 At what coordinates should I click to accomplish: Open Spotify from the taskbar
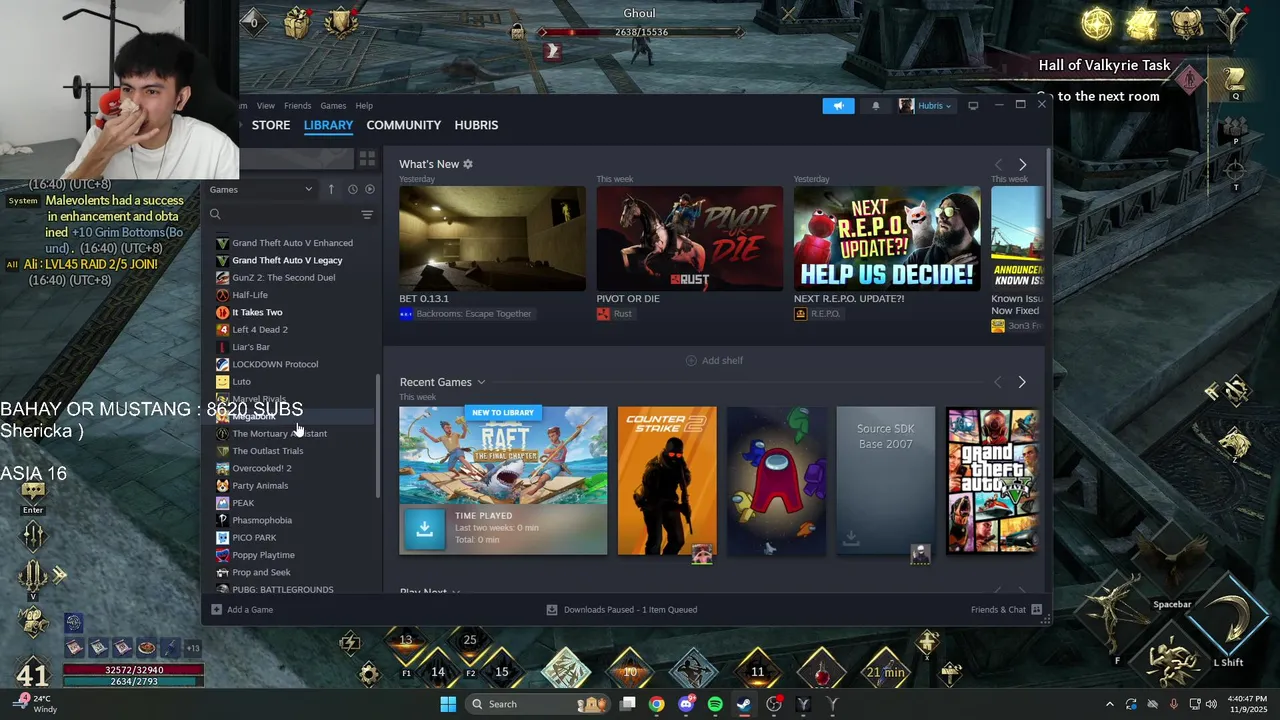(715, 704)
